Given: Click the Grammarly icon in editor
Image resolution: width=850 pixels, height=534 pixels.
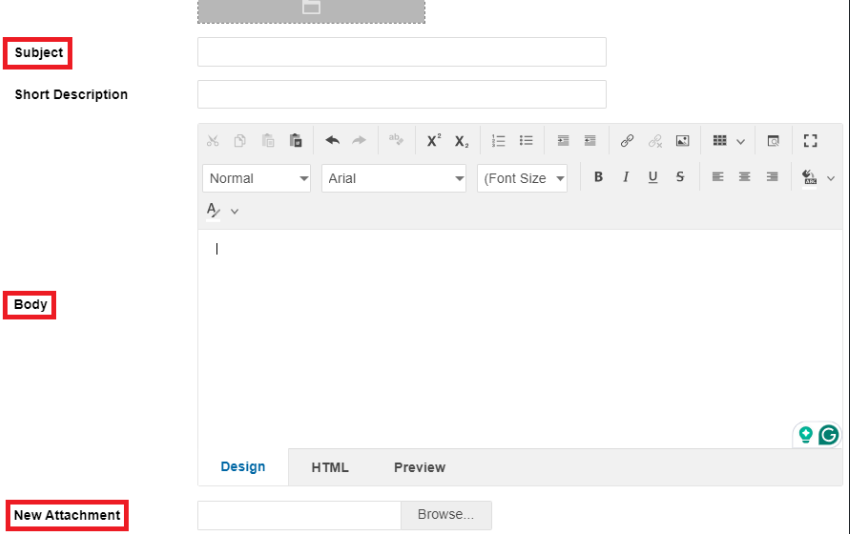Looking at the screenshot, I should coord(829,435).
